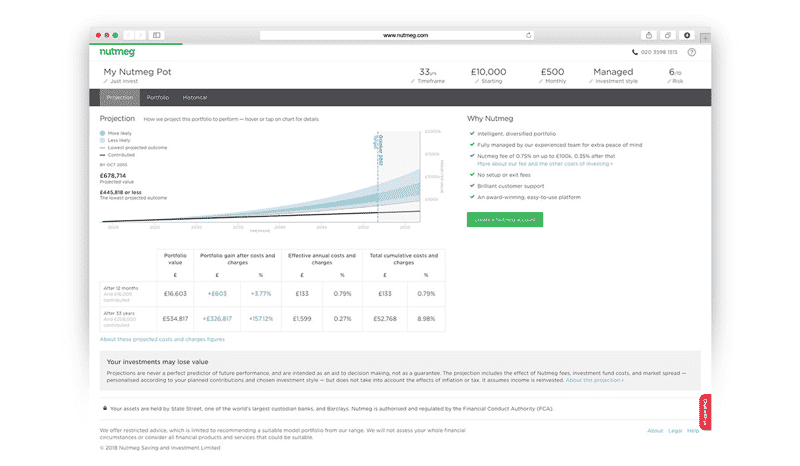
Task: Edit the Risk level pencil icon
Action: (x=669, y=81)
